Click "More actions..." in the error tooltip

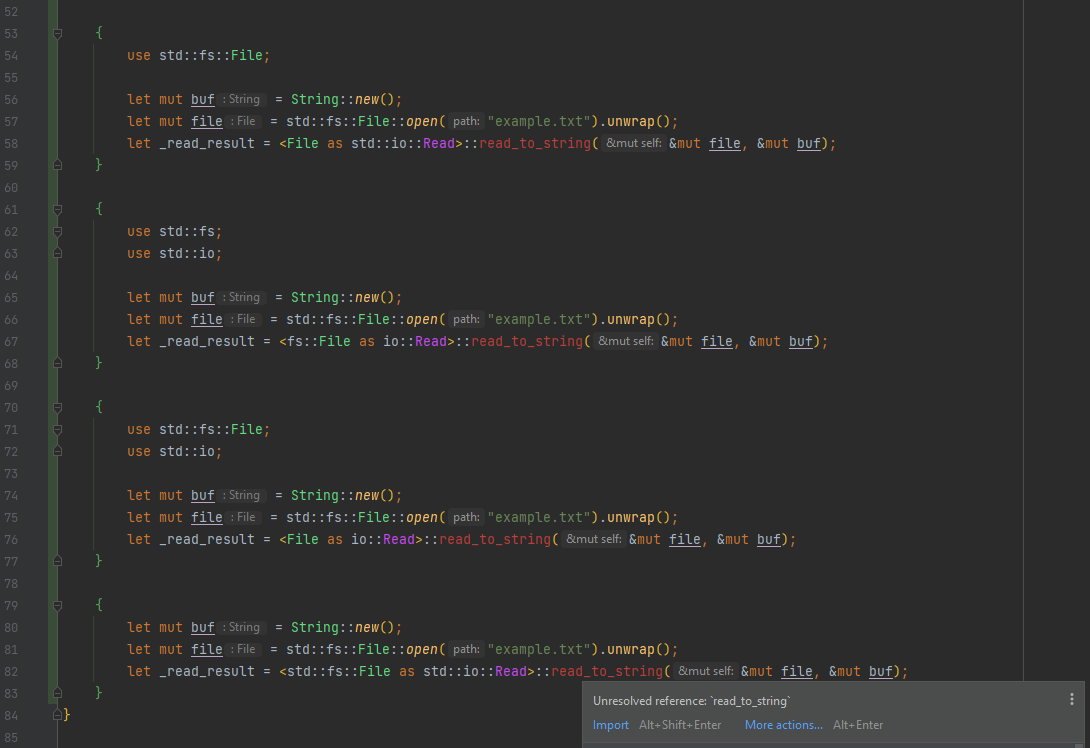(782, 725)
